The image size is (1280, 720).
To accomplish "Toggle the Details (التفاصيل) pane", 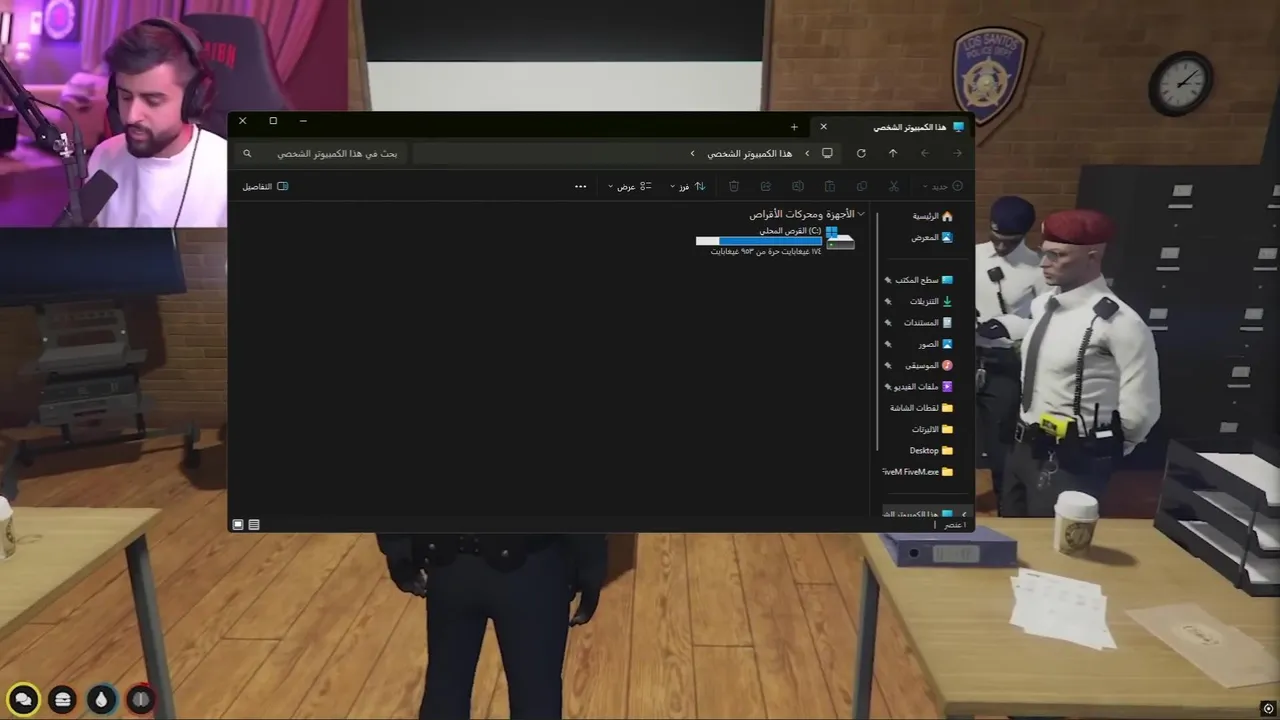I will [x=265, y=186].
